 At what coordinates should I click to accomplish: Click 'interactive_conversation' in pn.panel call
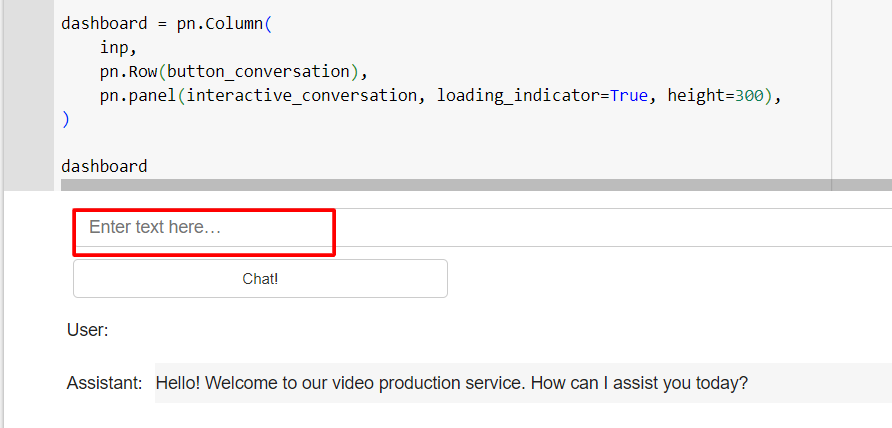[x=302, y=96]
